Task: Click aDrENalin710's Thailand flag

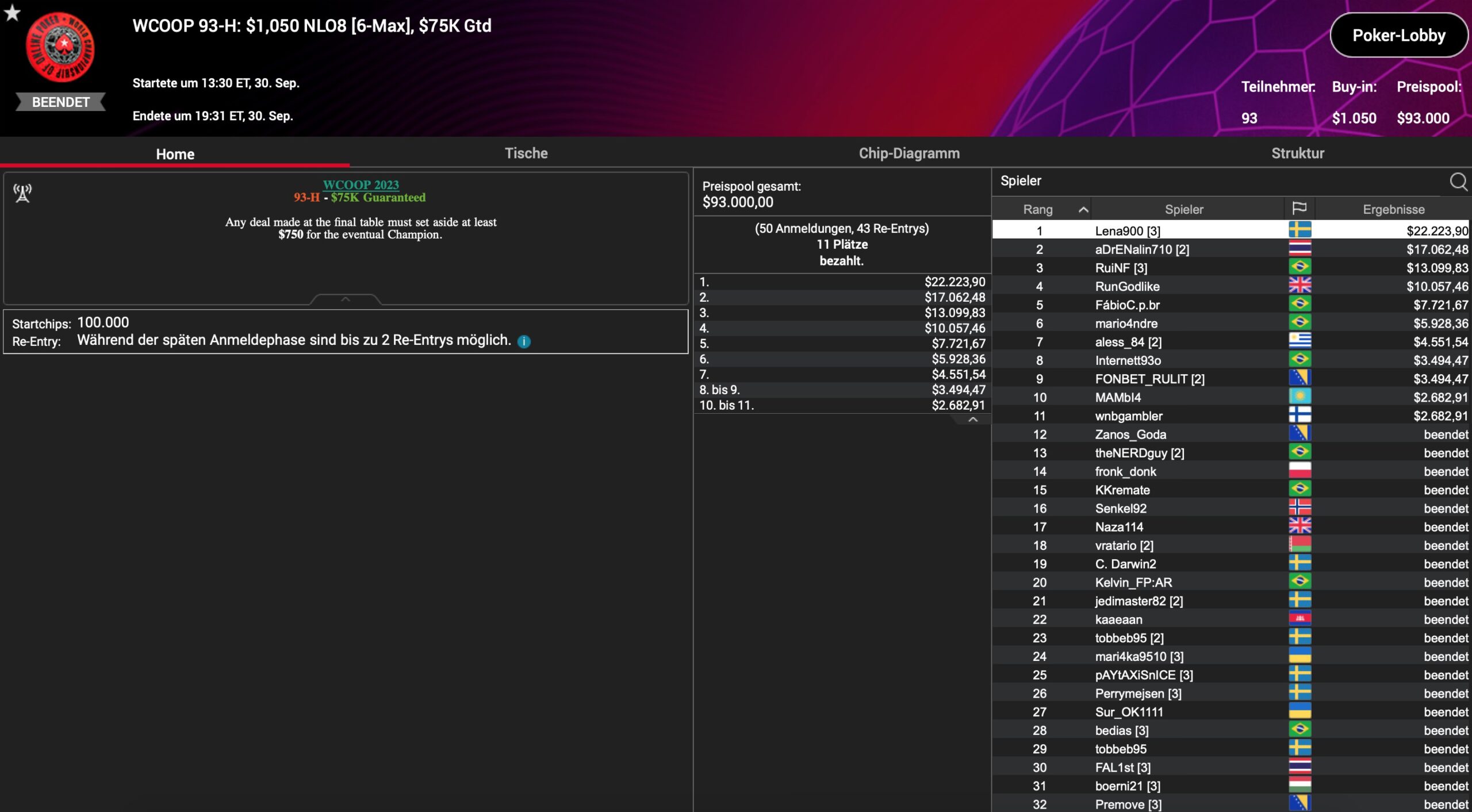Action: [x=1299, y=249]
